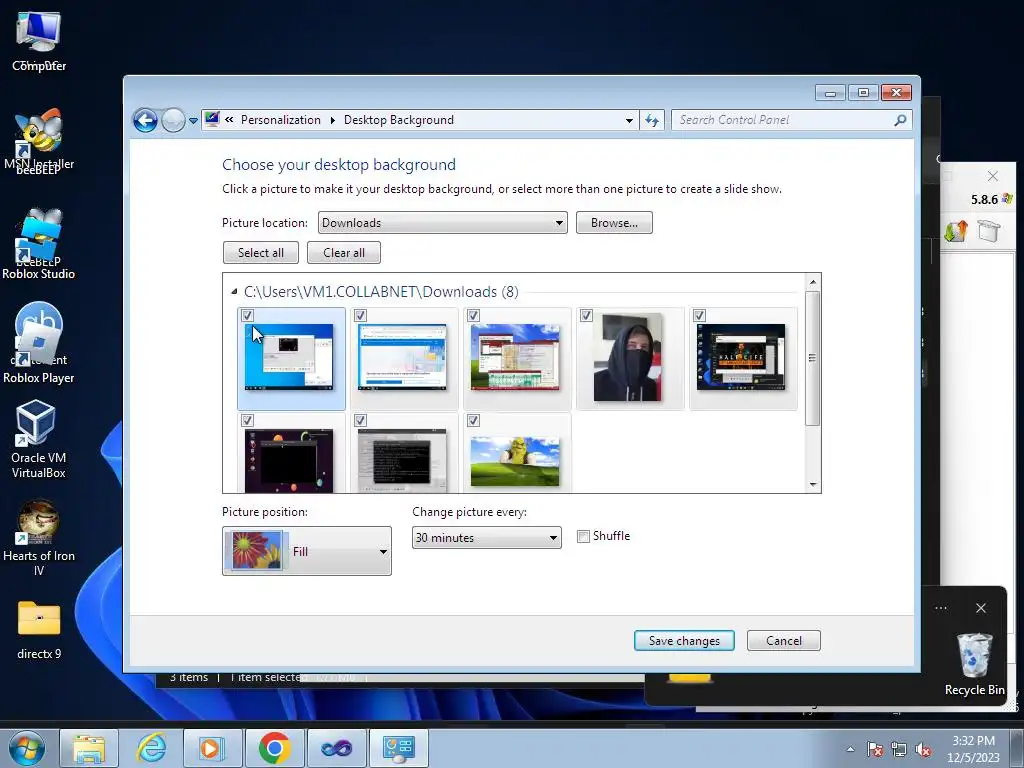Uncheck the XP hills screenshot checkbox
The width and height of the screenshot is (1024, 768).
click(473, 315)
